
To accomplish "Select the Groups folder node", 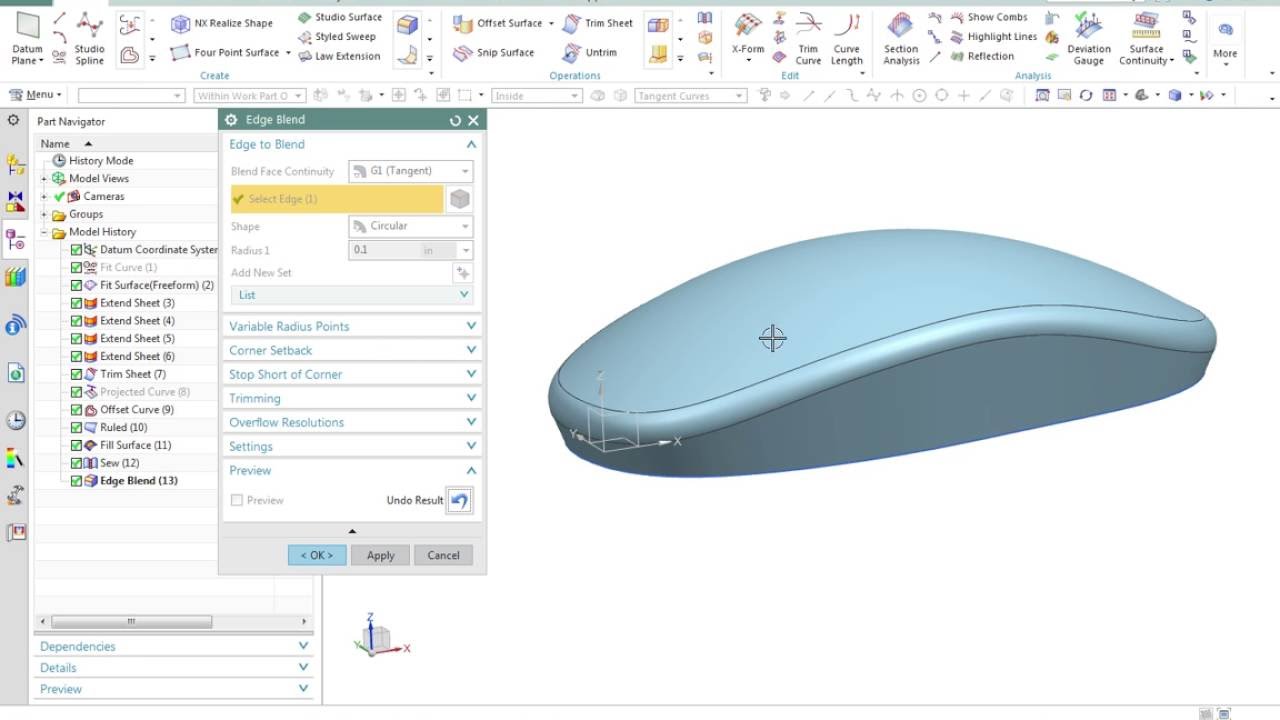I will pos(86,214).
